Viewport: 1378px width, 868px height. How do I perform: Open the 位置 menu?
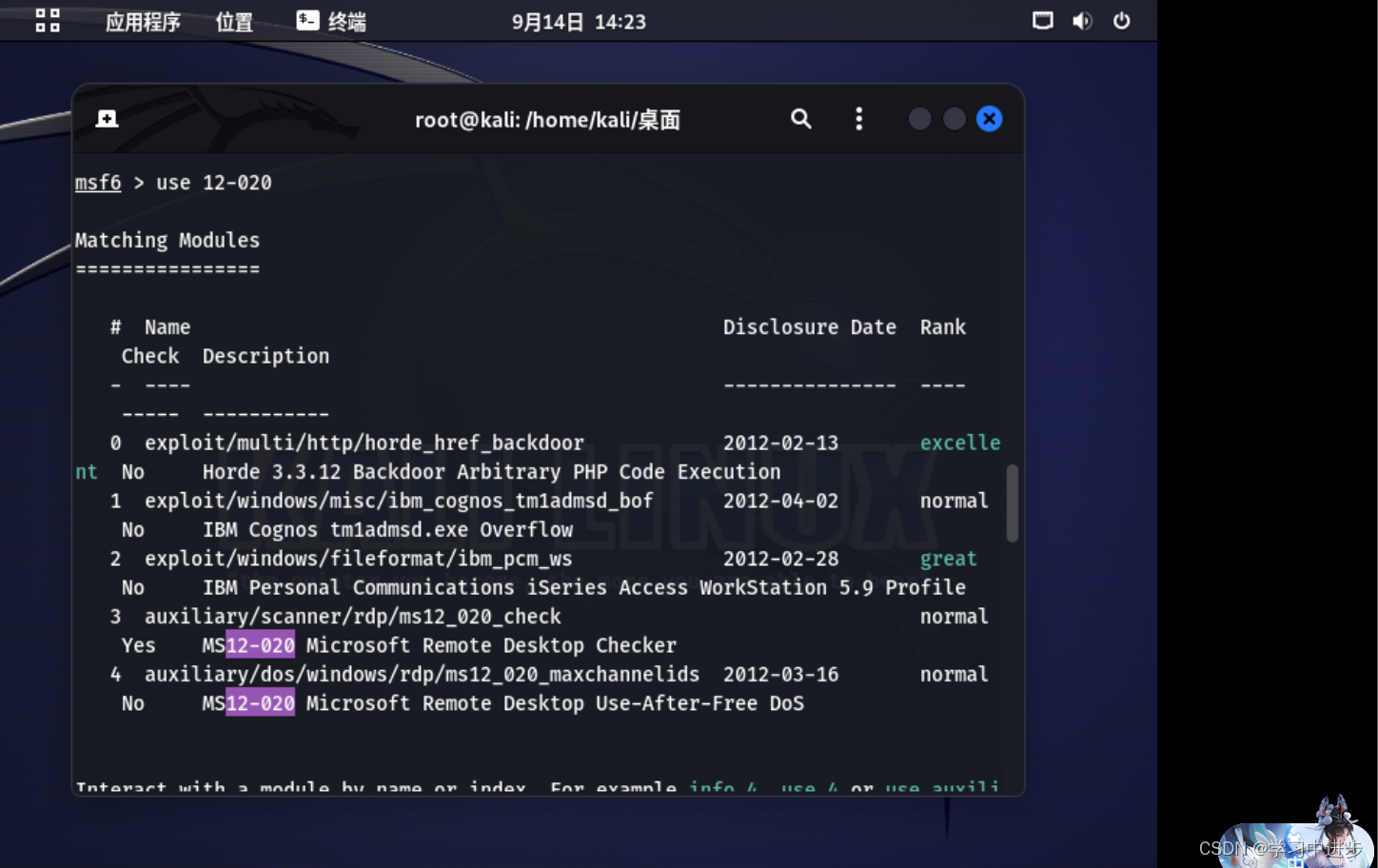pyautogui.click(x=232, y=22)
